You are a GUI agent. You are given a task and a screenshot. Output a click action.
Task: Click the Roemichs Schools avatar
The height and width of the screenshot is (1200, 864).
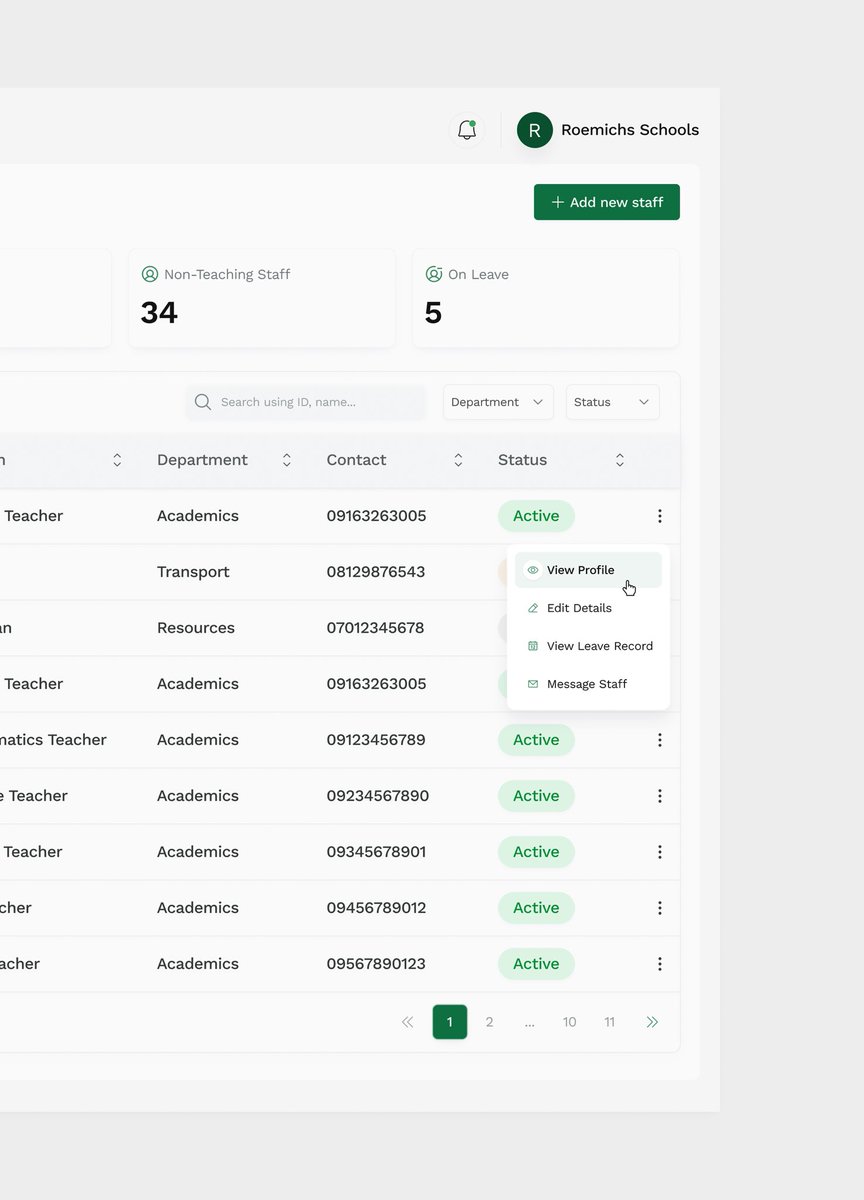point(535,130)
